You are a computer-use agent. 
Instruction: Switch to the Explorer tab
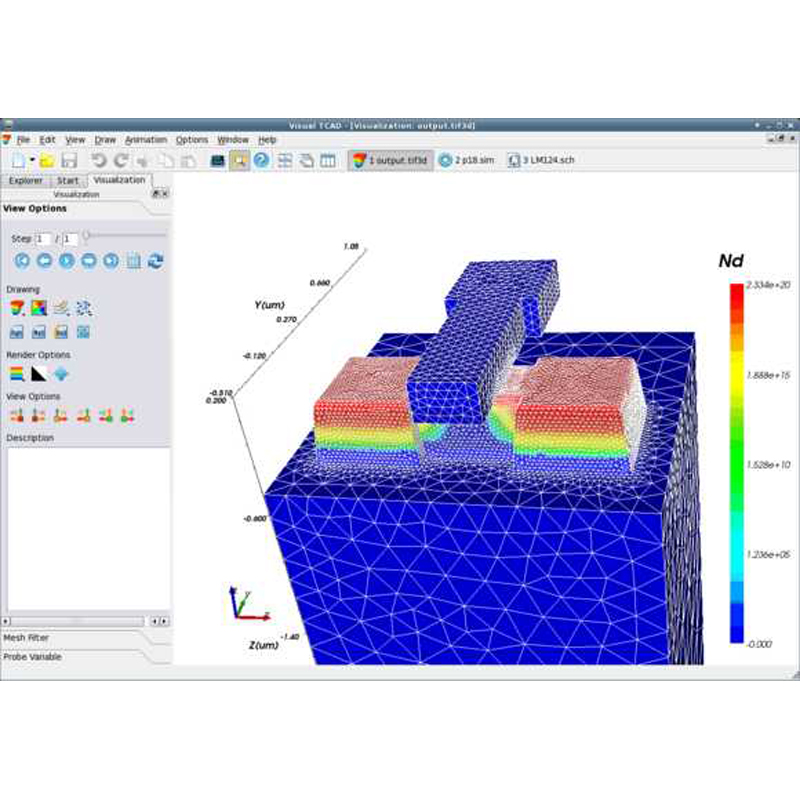[26, 181]
